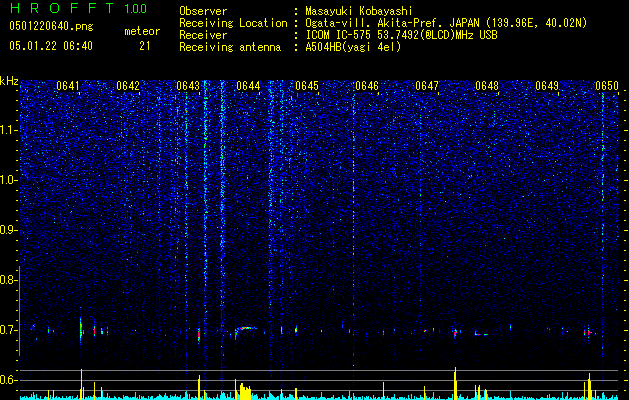Click the 0645 time marker
The width and height of the screenshot is (629, 400).
(307, 86)
